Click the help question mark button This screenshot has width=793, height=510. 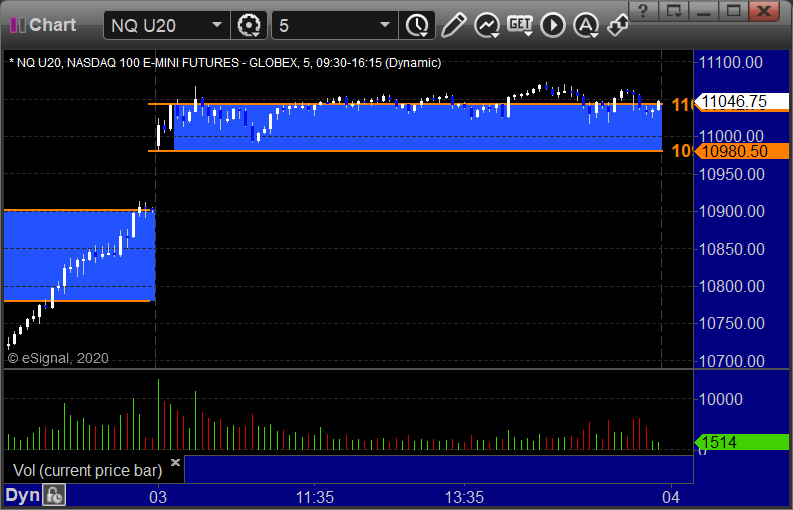coord(643,11)
